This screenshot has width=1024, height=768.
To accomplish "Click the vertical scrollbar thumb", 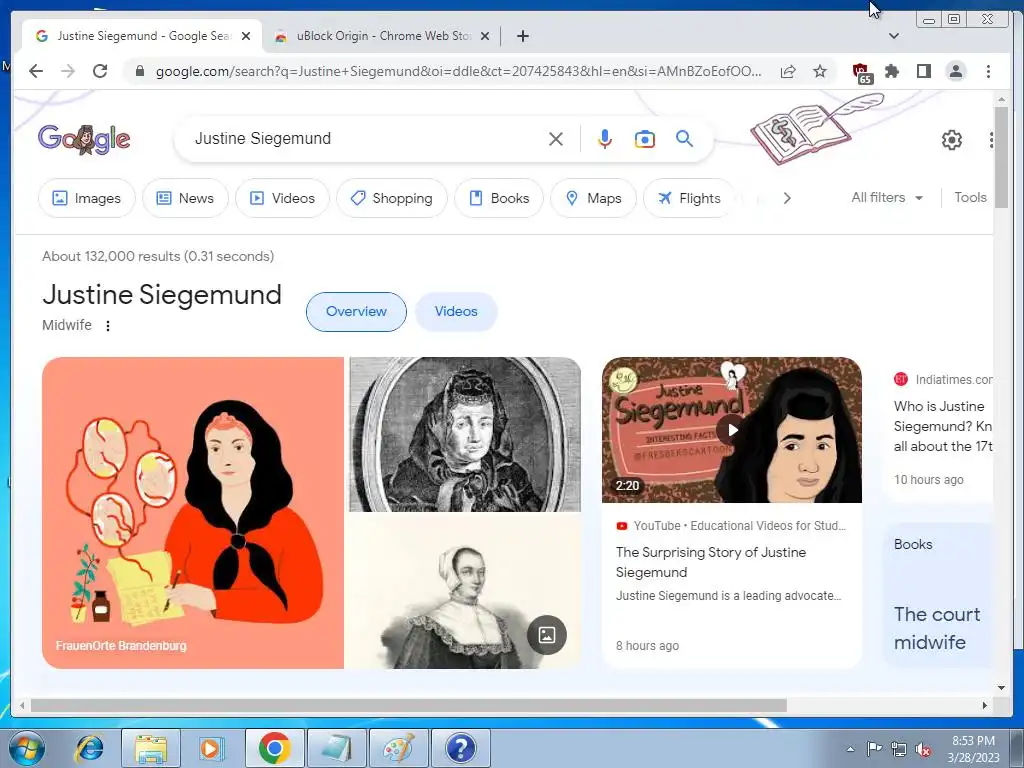I will pos(1001,157).
